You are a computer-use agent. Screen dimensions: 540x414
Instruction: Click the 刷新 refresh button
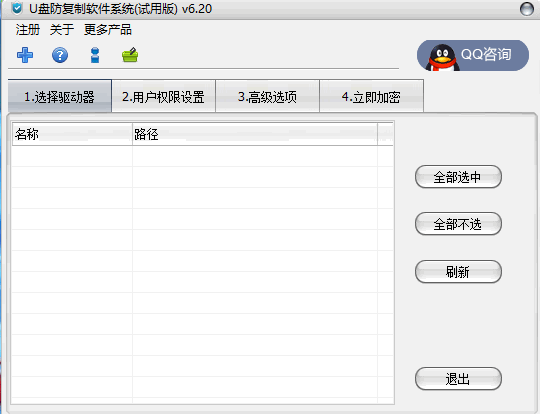point(458,272)
